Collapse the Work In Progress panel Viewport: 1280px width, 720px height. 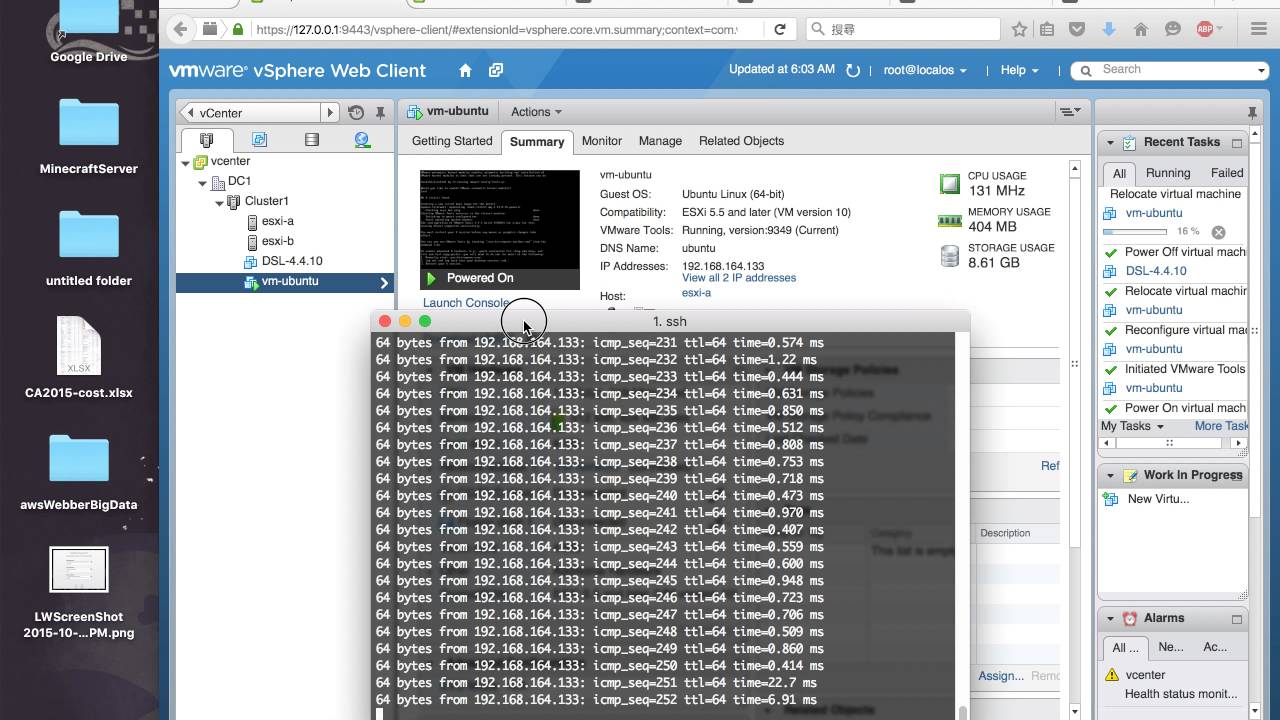1110,476
